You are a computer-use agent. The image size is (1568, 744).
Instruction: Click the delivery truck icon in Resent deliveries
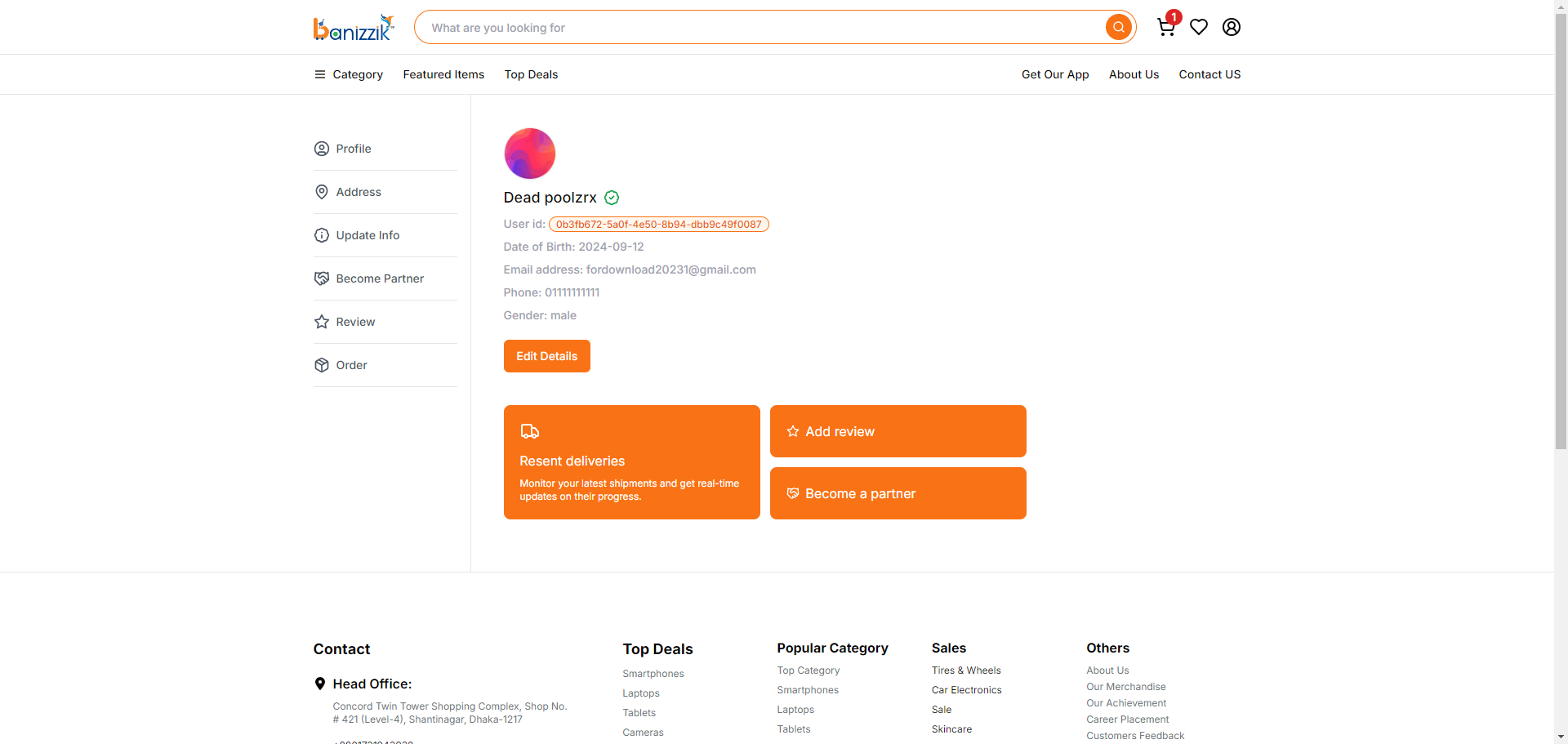530,431
